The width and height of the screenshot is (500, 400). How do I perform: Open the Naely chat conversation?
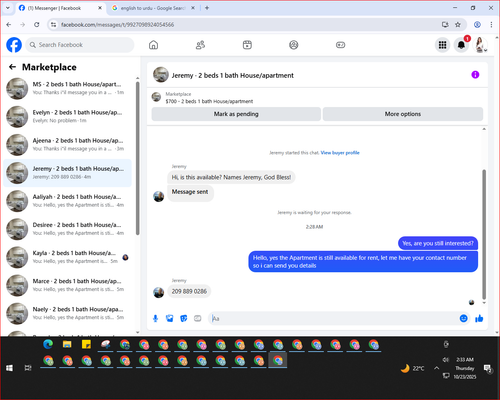68,313
